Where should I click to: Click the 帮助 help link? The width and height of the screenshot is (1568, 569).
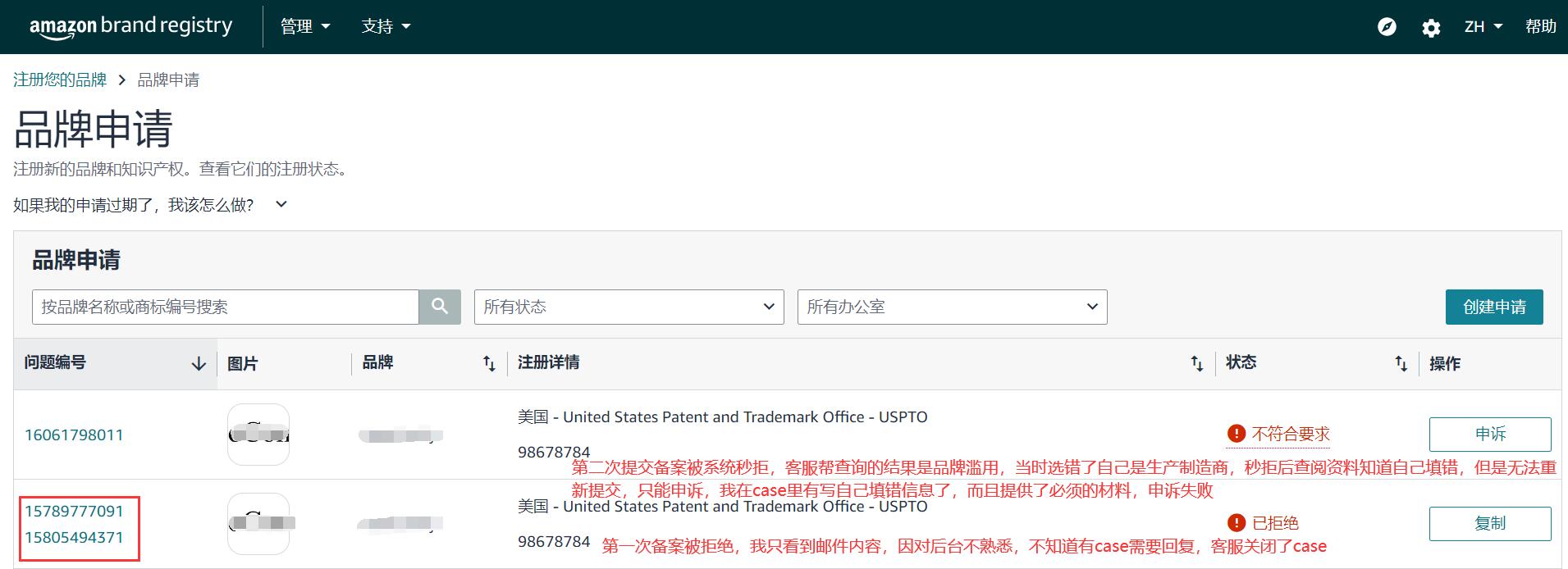pos(1541,26)
